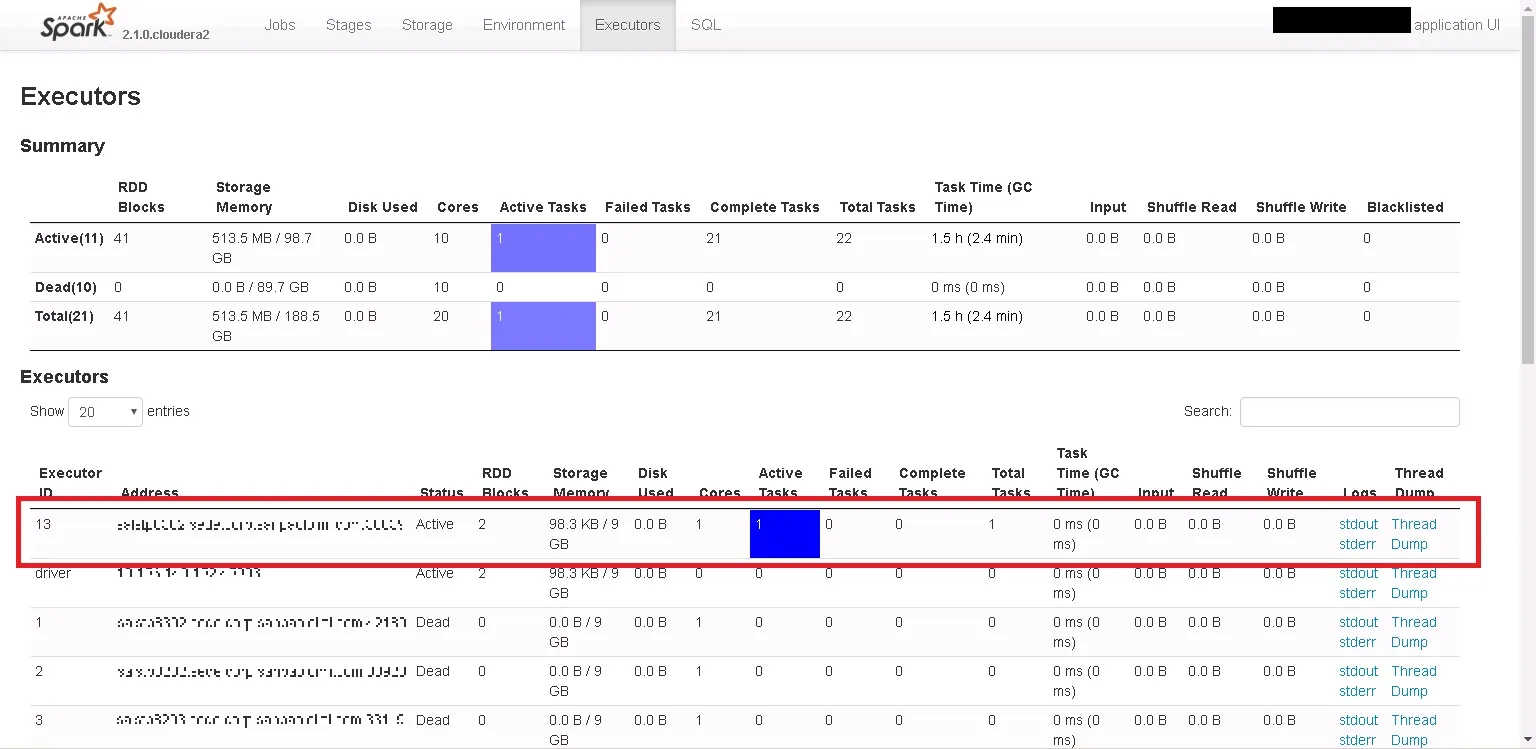Screen dimensions: 1536x749
Task: View Thread Dump for executor 2
Action: (x=1414, y=681)
